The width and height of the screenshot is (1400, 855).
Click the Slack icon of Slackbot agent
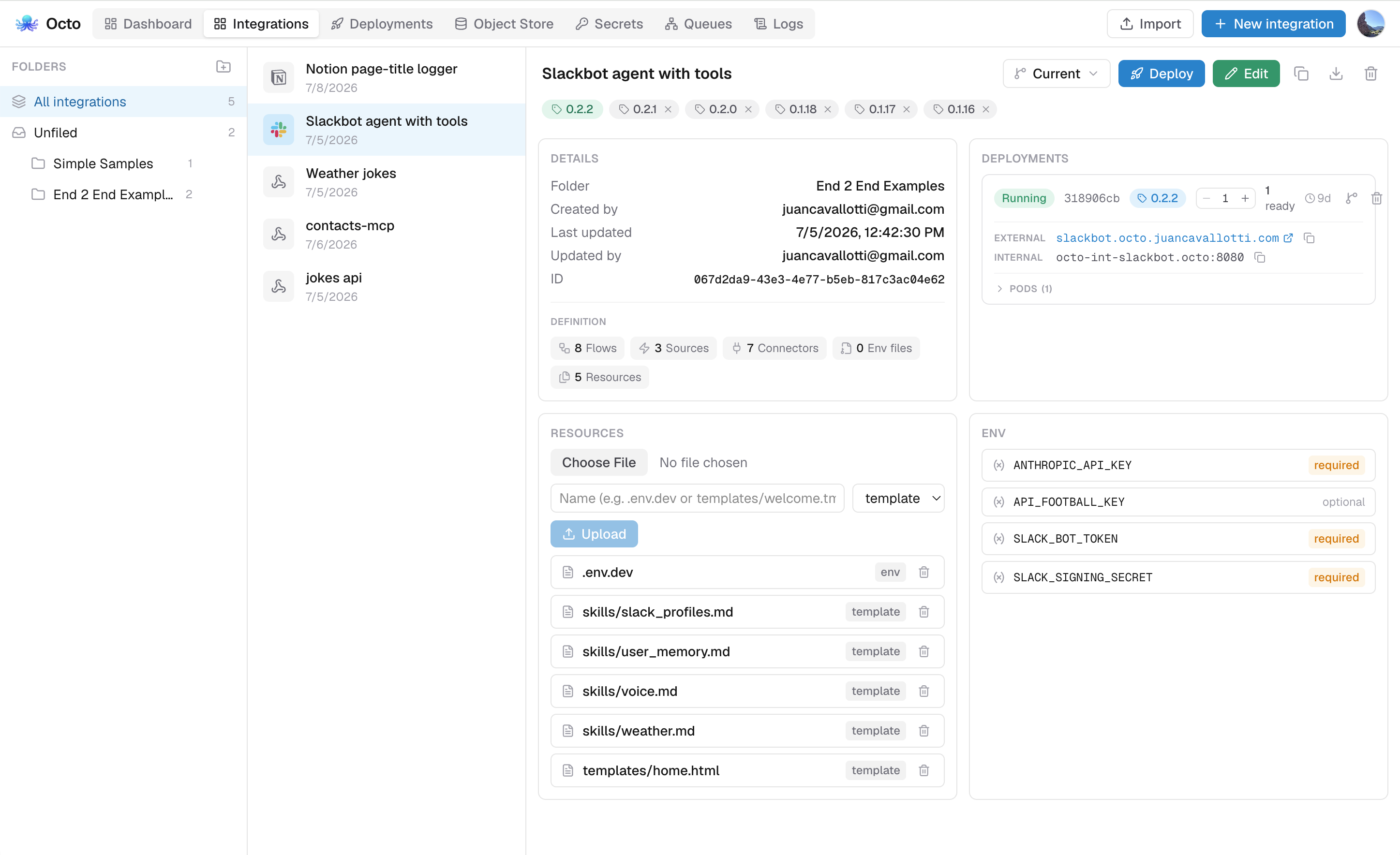pyautogui.click(x=279, y=130)
